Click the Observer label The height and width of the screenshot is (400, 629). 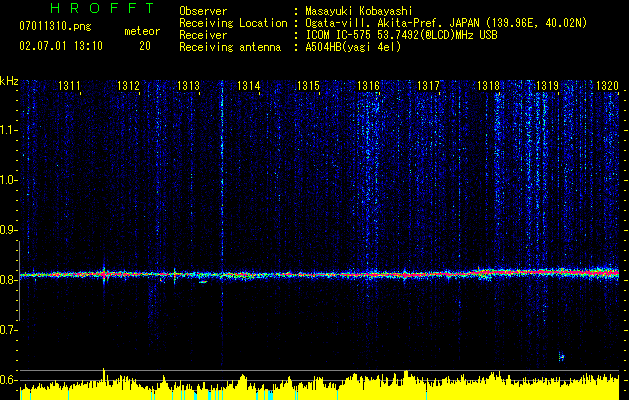coord(203,12)
